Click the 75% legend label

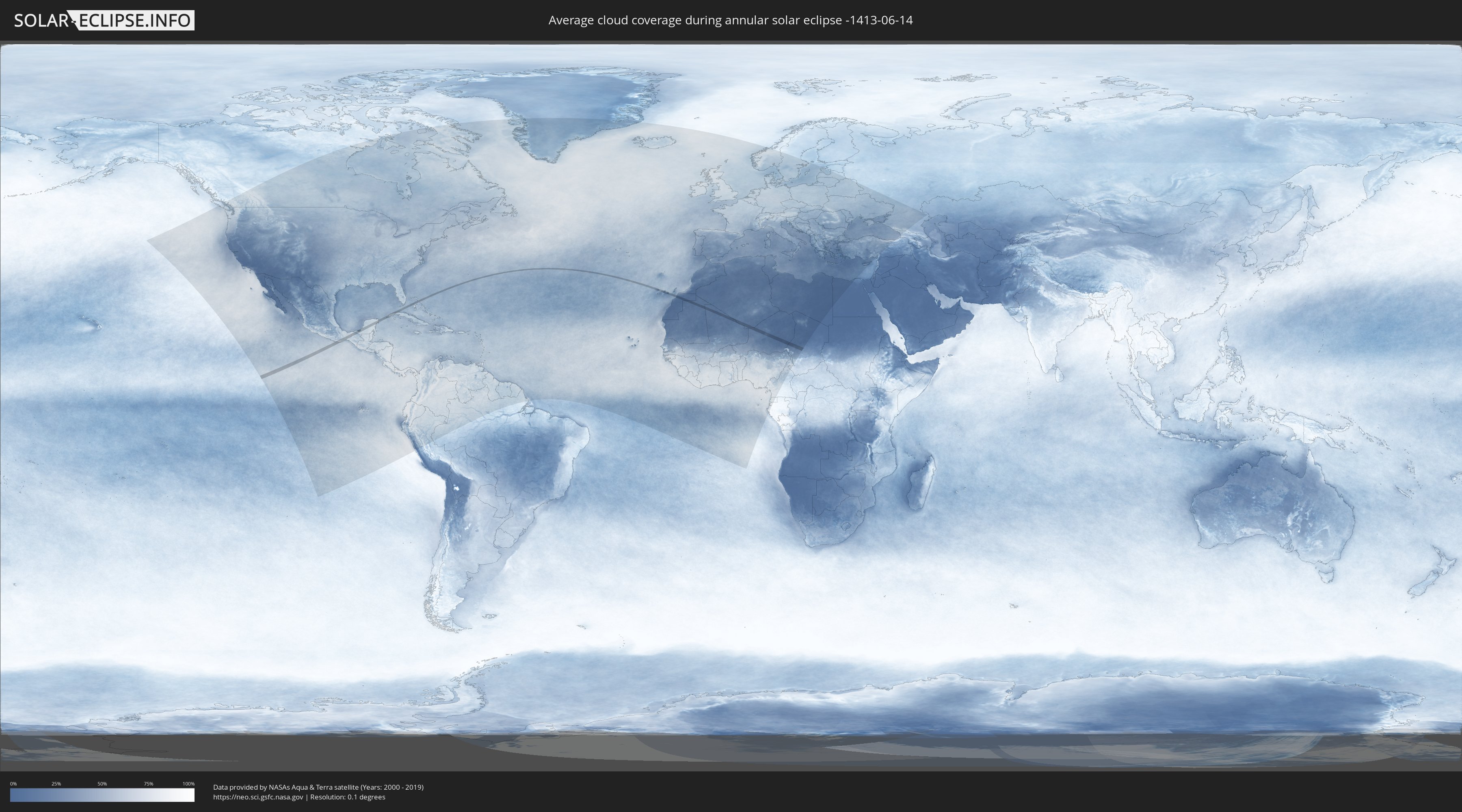(148, 784)
